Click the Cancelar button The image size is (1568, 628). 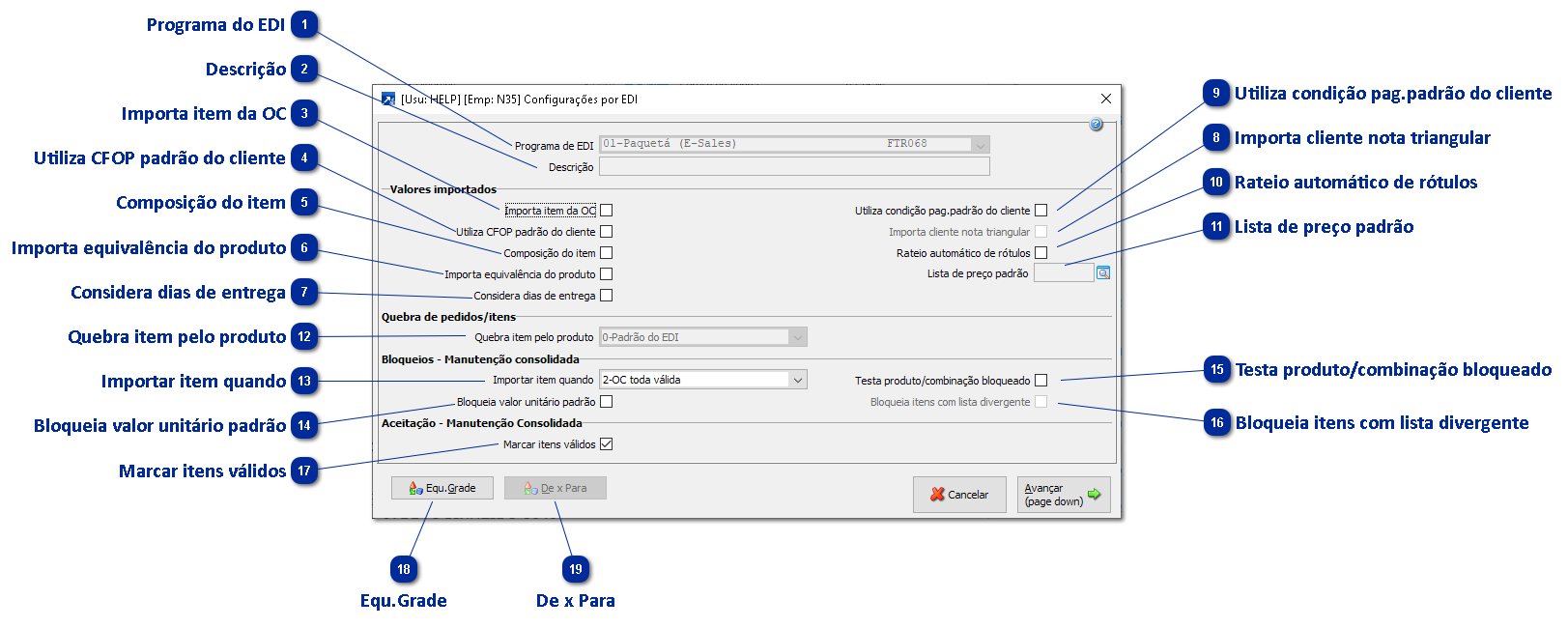tap(959, 495)
